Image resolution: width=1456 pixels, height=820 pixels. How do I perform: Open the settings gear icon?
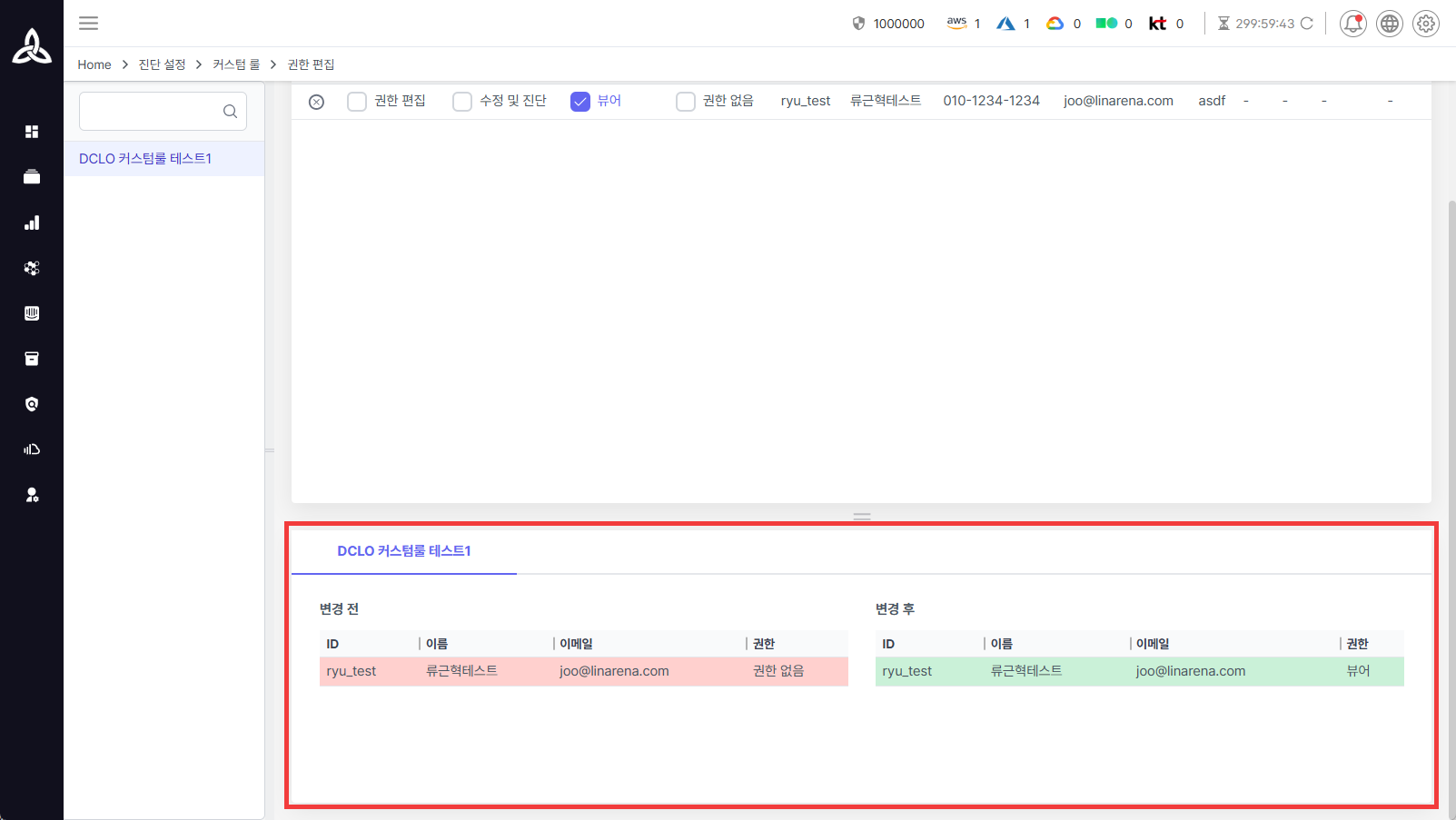pyautogui.click(x=1425, y=24)
